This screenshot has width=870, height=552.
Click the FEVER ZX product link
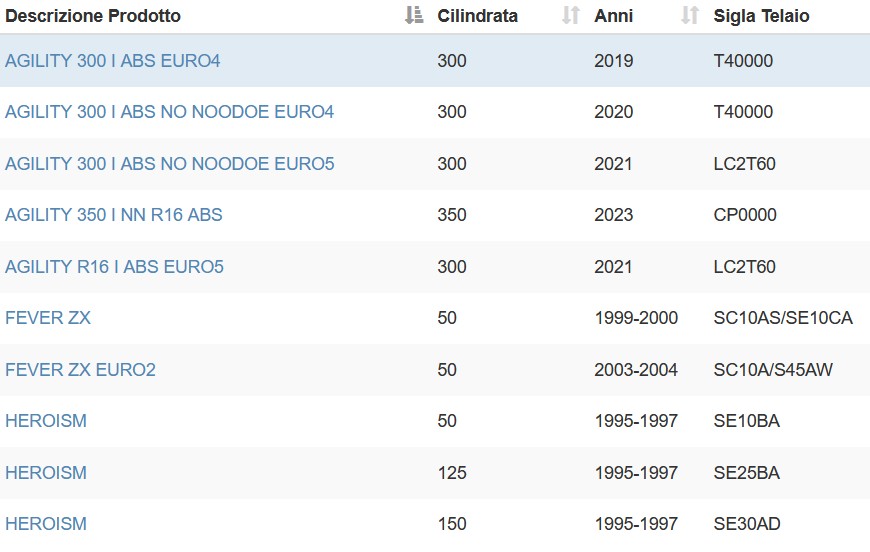pyautogui.click(x=48, y=318)
